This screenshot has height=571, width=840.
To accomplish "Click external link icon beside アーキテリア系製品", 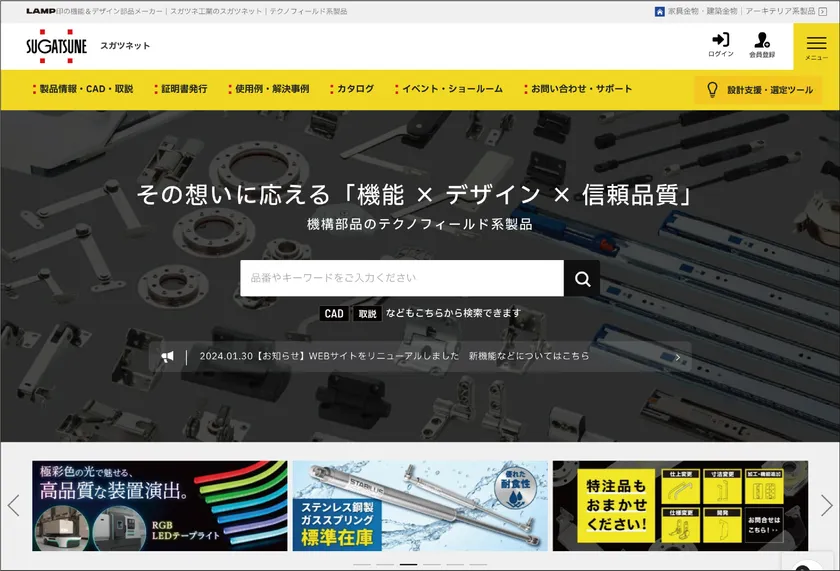I will click(822, 11).
